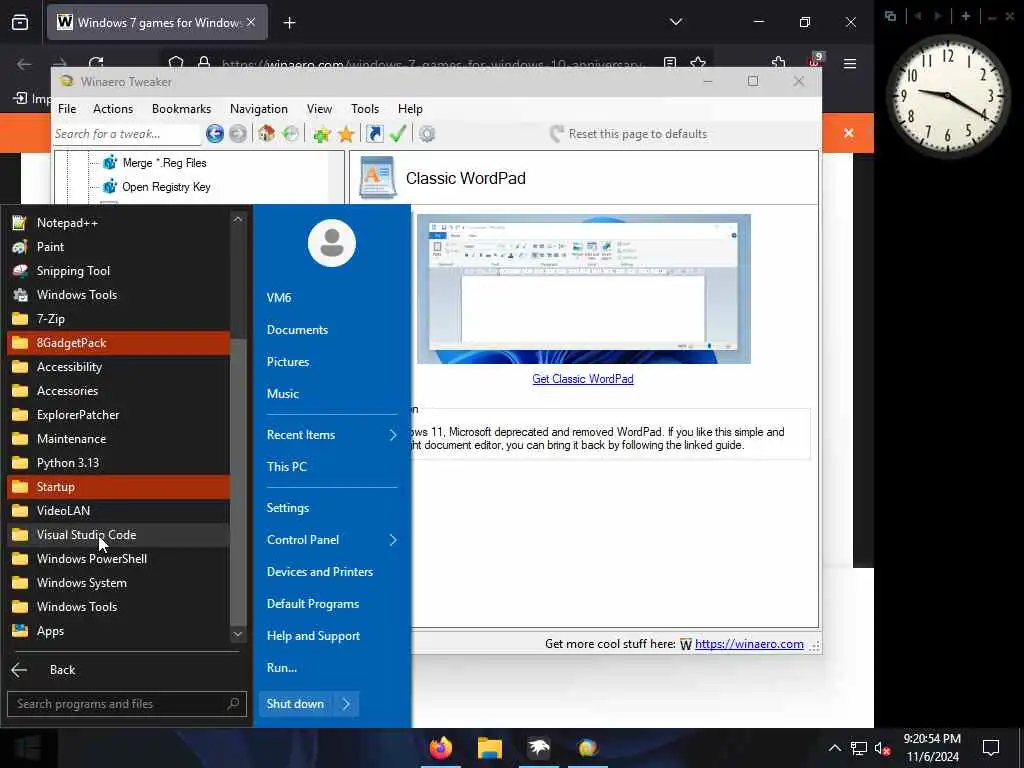Image resolution: width=1024 pixels, height=768 pixels.
Task: Open Documents in start menu
Action: pyautogui.click(x=297, y=330)
